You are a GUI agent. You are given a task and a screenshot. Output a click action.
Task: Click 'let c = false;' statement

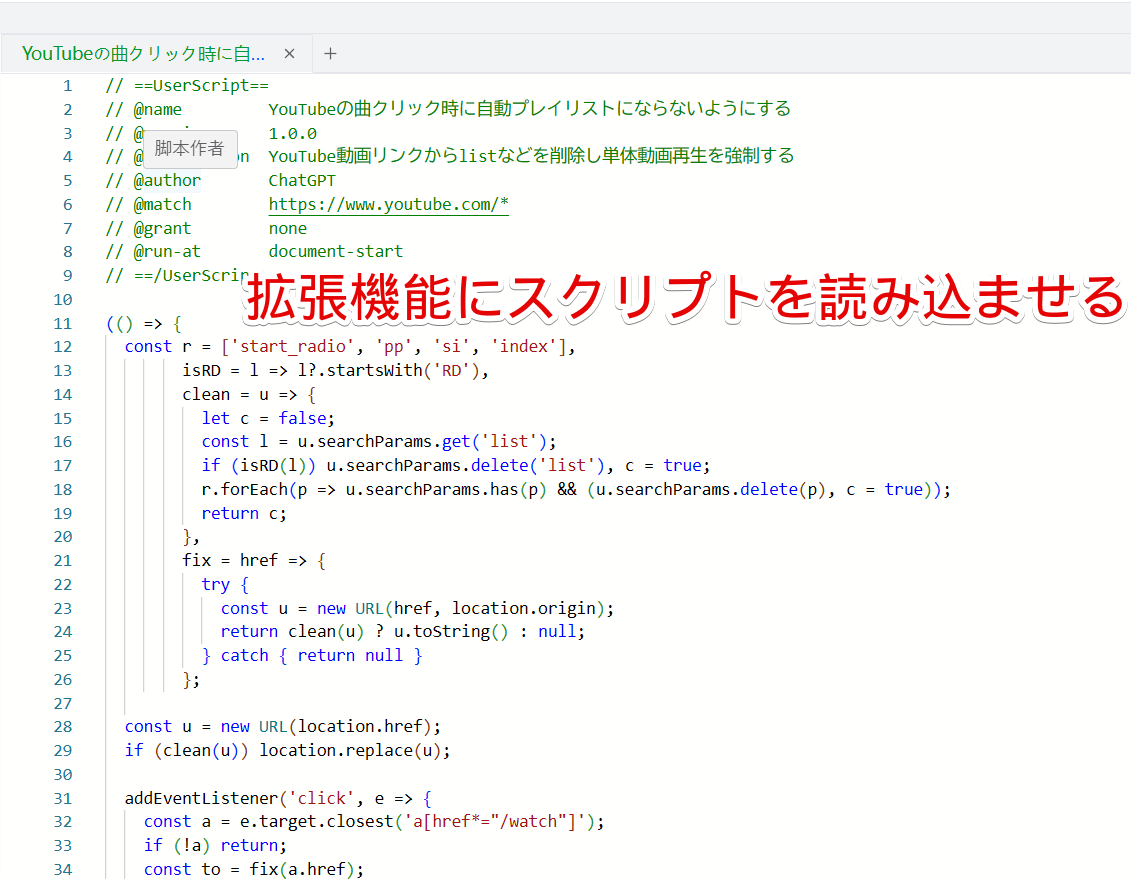coord(268,418)
